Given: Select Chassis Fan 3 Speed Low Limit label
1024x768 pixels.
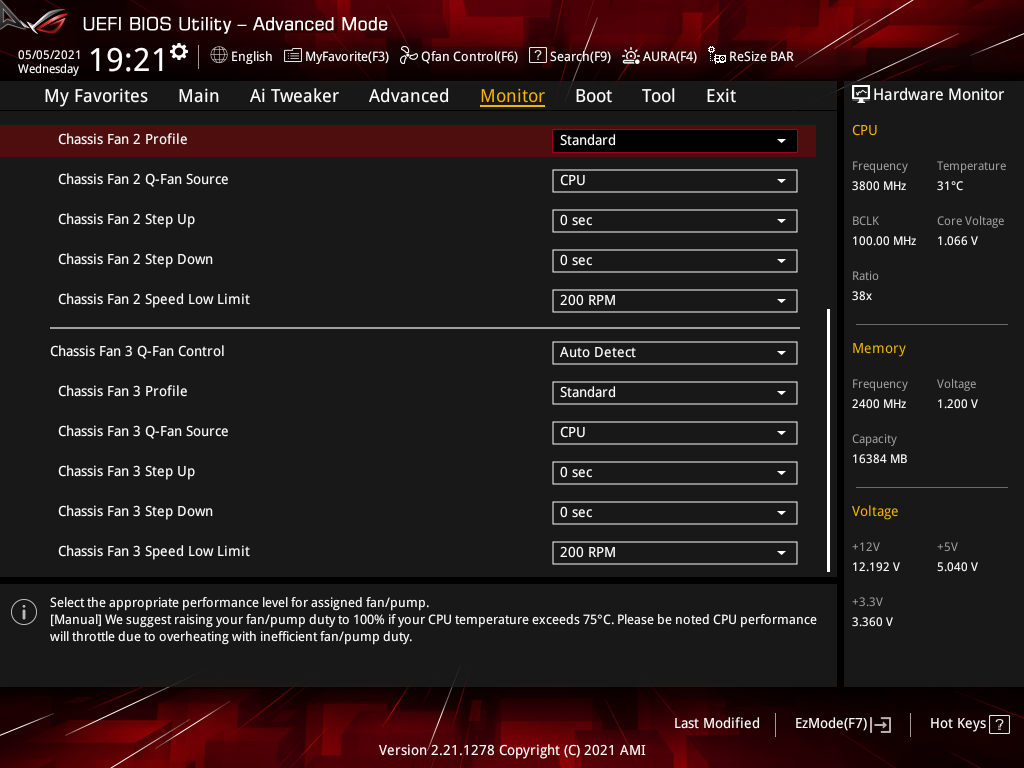Looking at the screenshot, I should (153, 551).
